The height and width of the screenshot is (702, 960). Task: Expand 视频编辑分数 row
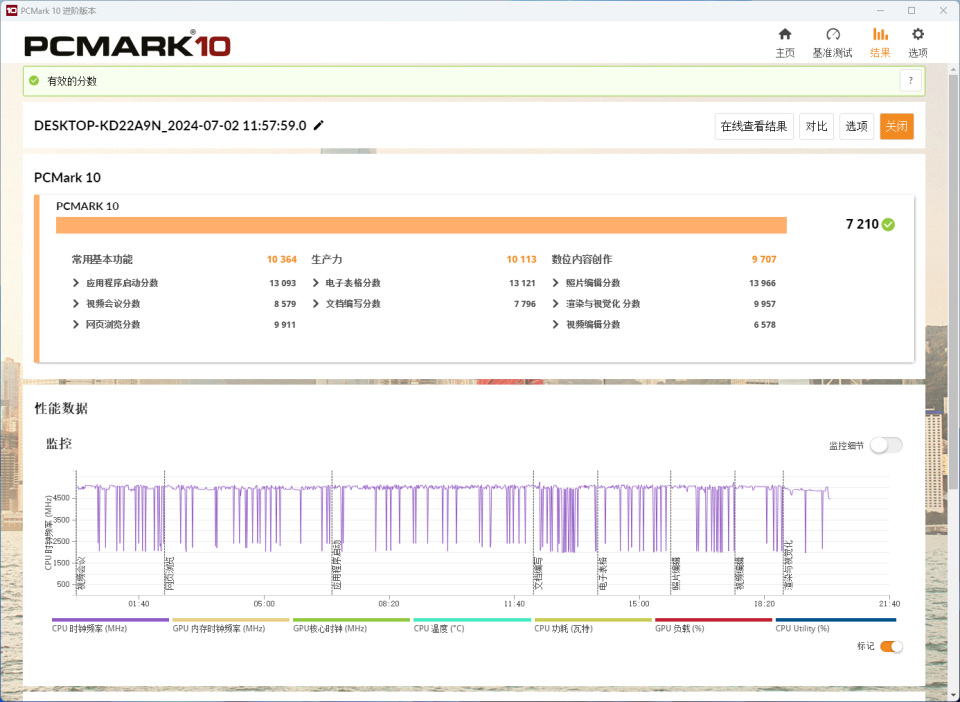point(556,324)
